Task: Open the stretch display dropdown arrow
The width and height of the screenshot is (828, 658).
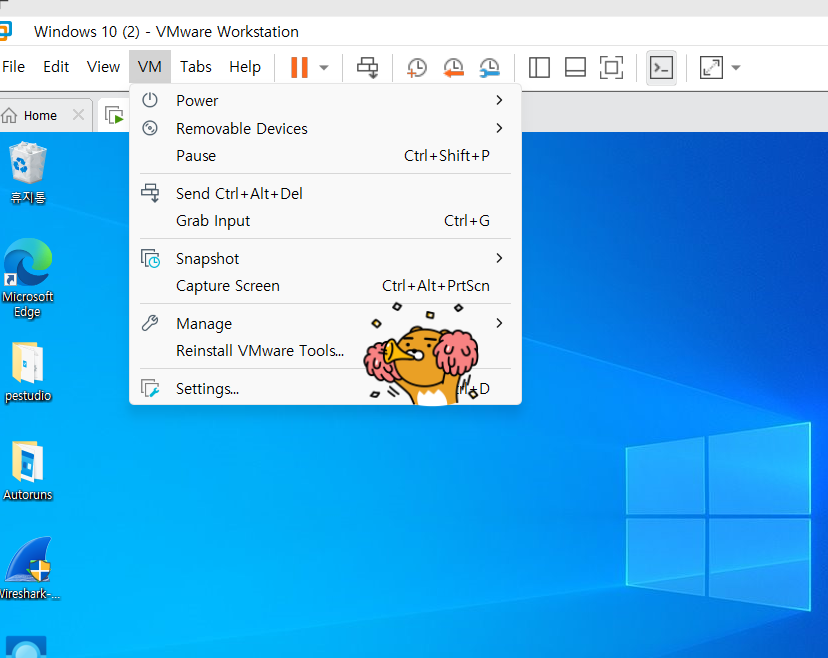Action: pyautogui.click(x=736, y=68)
